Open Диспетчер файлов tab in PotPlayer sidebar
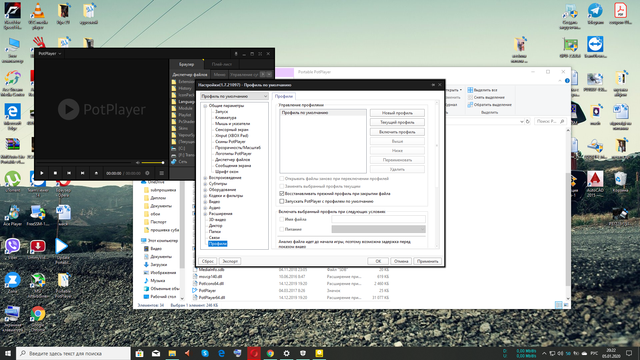 click(190, 75)
